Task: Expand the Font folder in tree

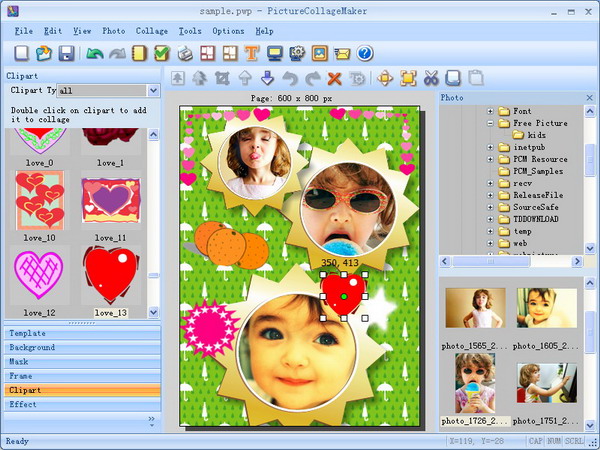Action: (x=490, y=111)
